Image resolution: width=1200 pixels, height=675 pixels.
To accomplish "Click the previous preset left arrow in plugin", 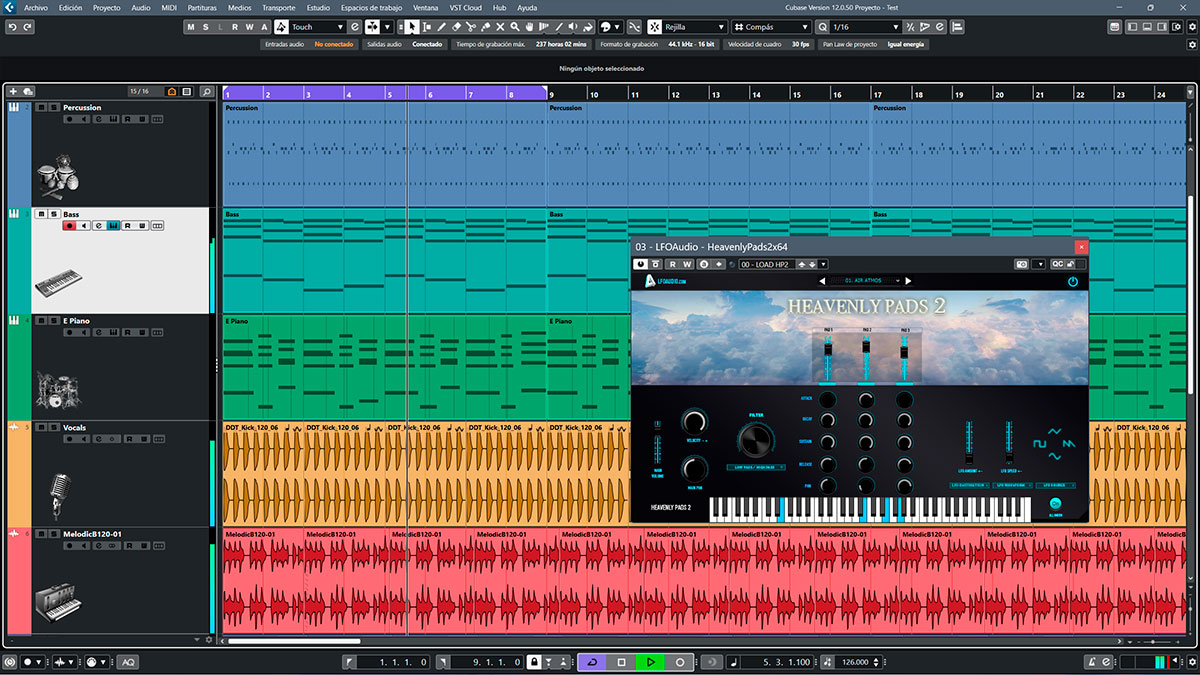I will pos(822,281).
